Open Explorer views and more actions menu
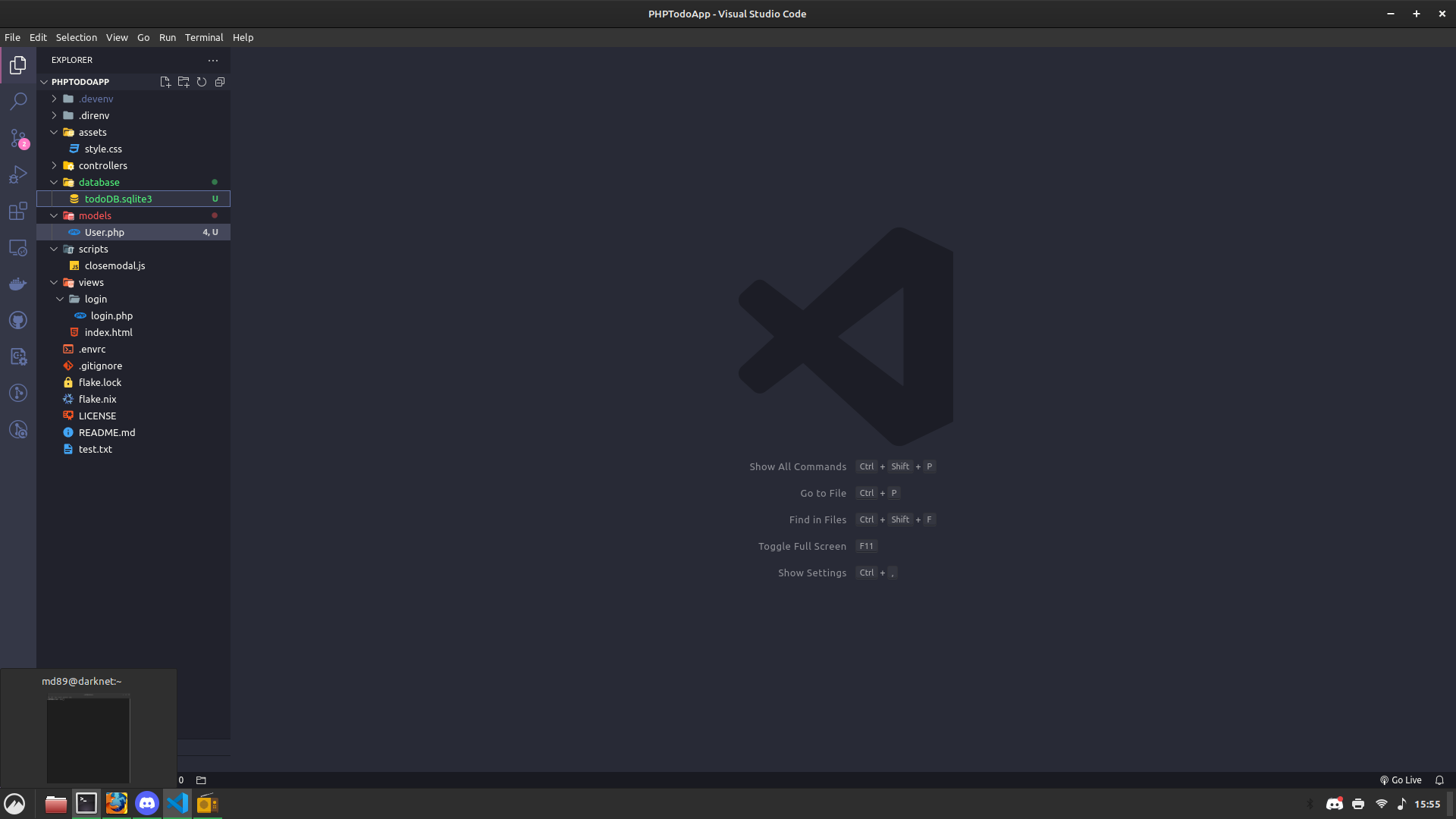The height and width of the screenshot is (819, 1456). coord(213,60)
